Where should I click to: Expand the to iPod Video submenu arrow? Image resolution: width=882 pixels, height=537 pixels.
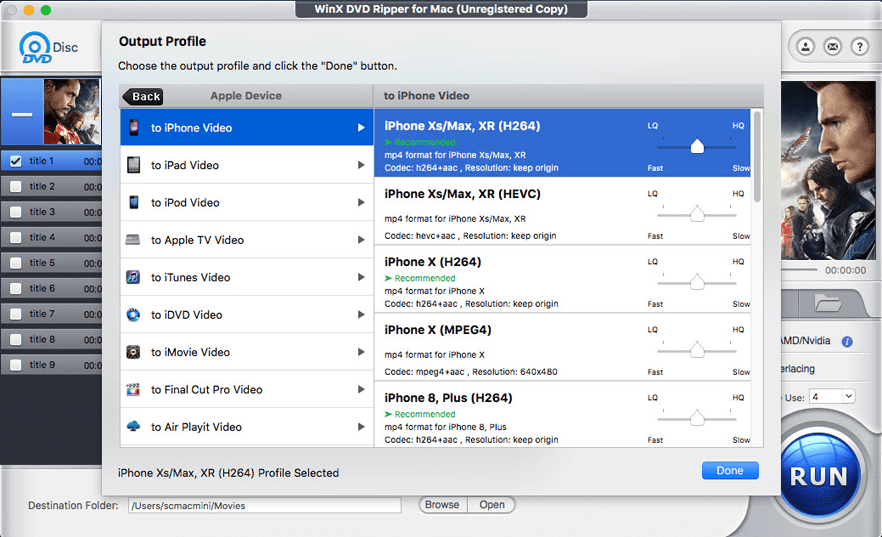coord(361,203)
